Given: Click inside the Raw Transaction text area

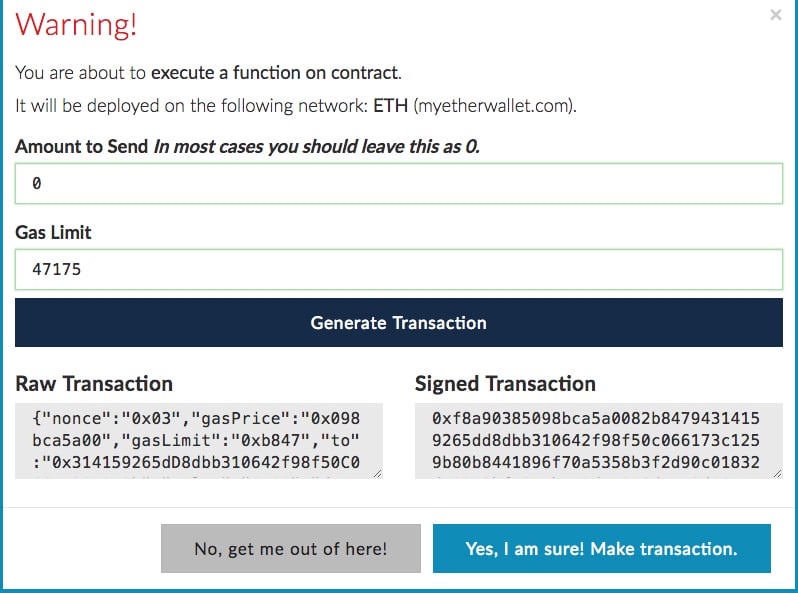Looking at the screenshot, I should [198, 440].
